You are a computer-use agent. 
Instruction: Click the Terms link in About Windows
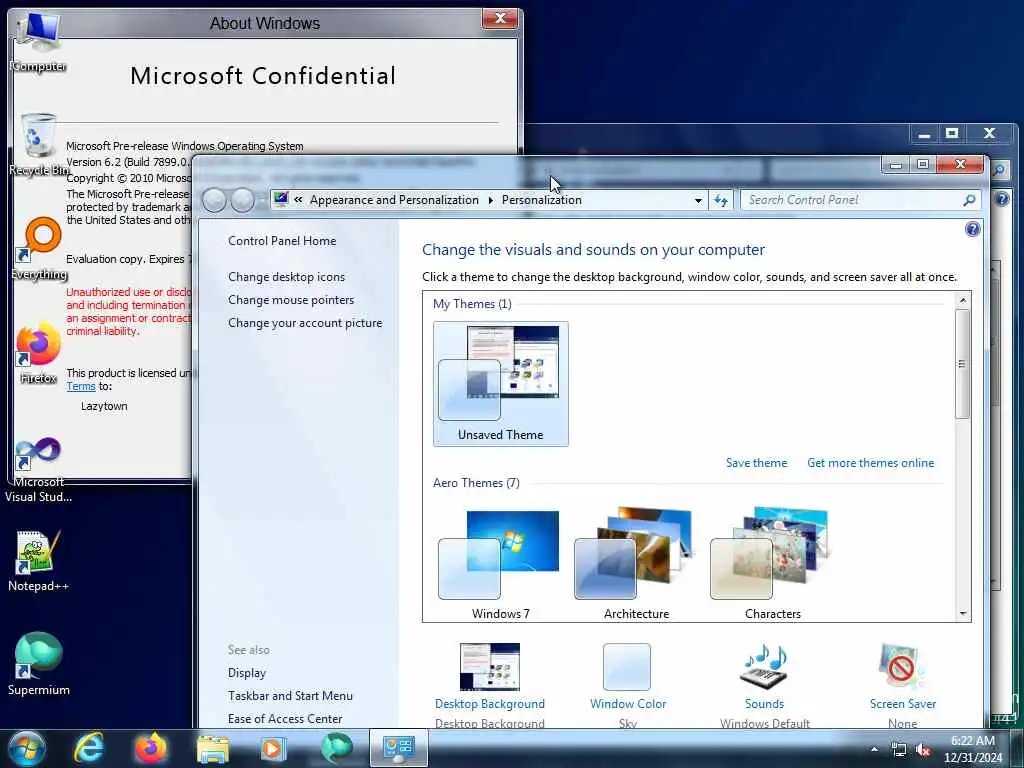point(81,387)
